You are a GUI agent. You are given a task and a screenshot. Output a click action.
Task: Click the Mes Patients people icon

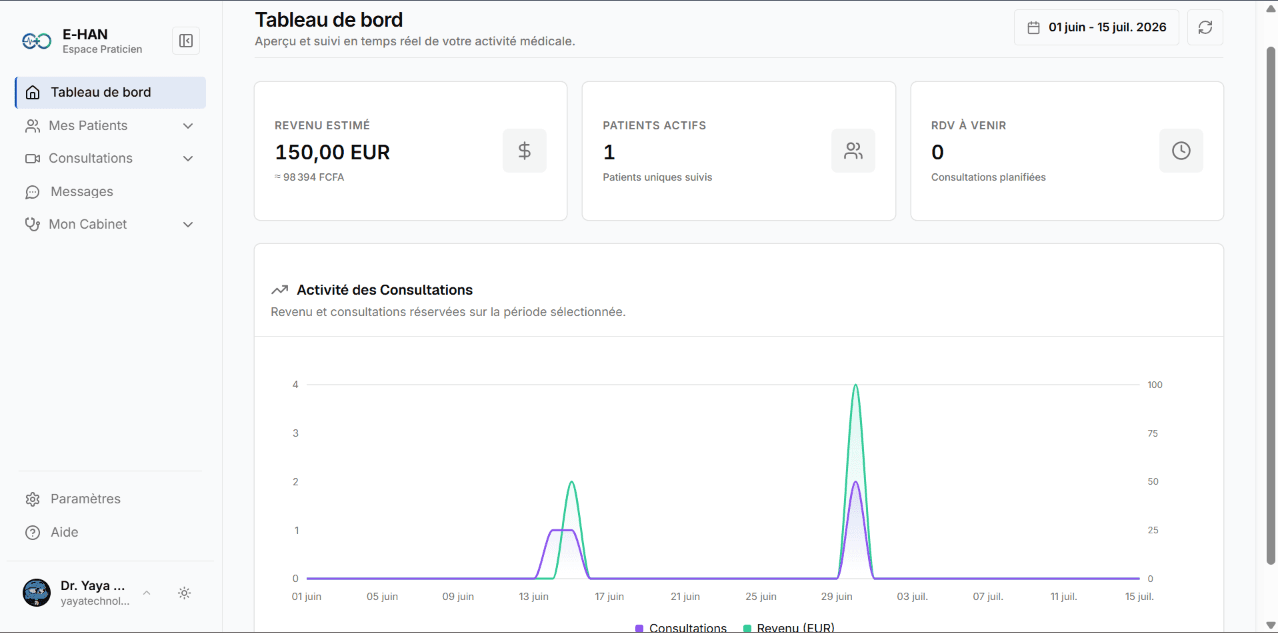click(32, 126)
